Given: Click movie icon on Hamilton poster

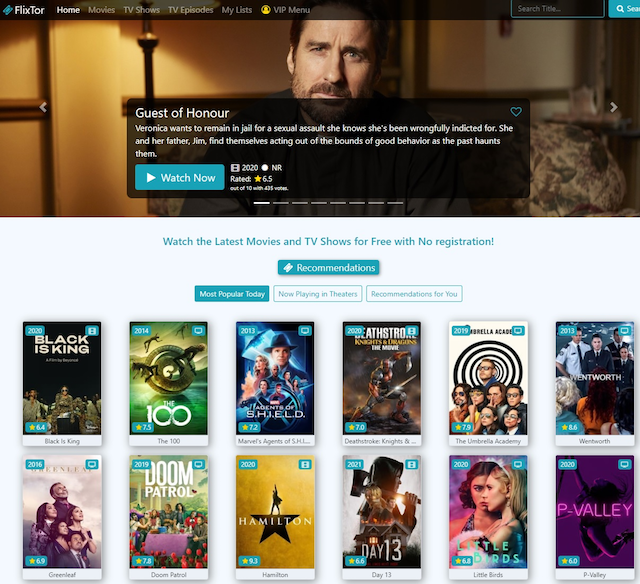Looking at the screenshot, I should click(305, 464).
